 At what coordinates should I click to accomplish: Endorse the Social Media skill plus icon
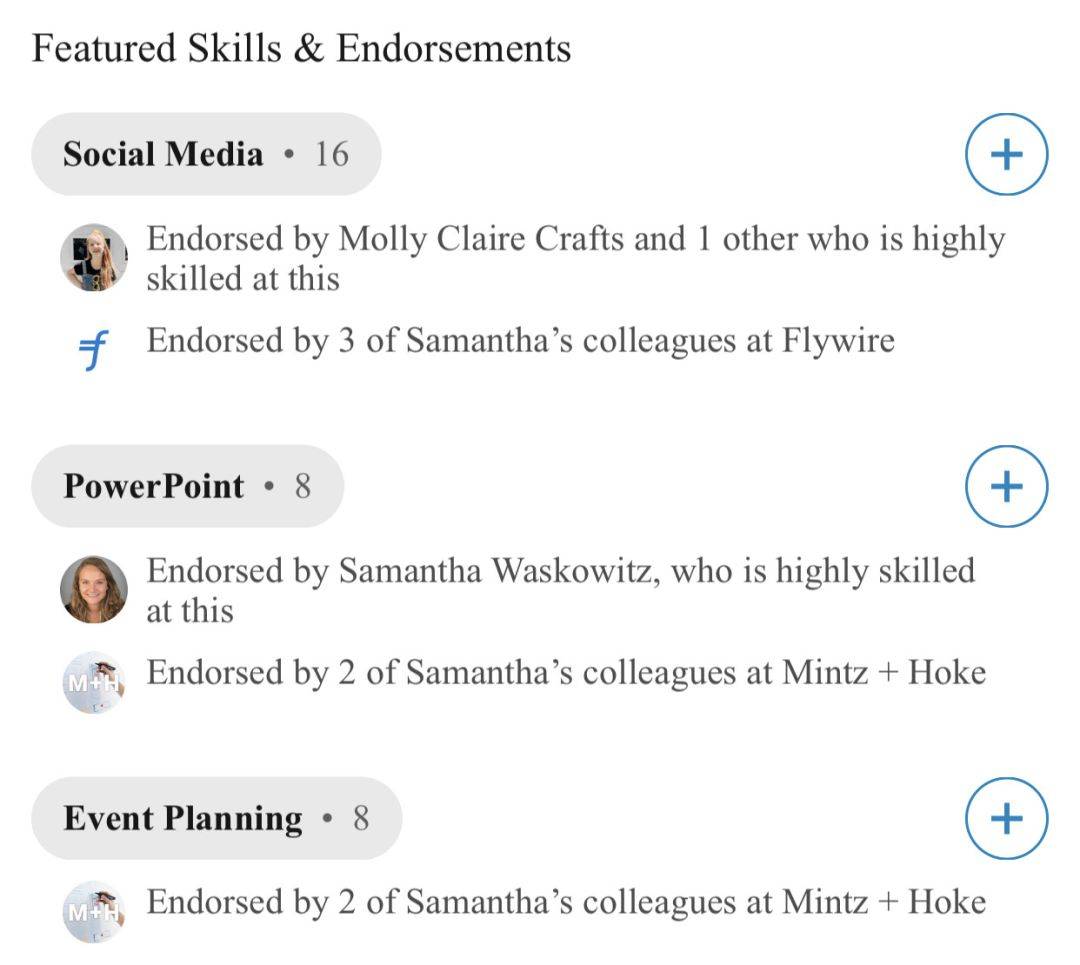[1006, 154]
